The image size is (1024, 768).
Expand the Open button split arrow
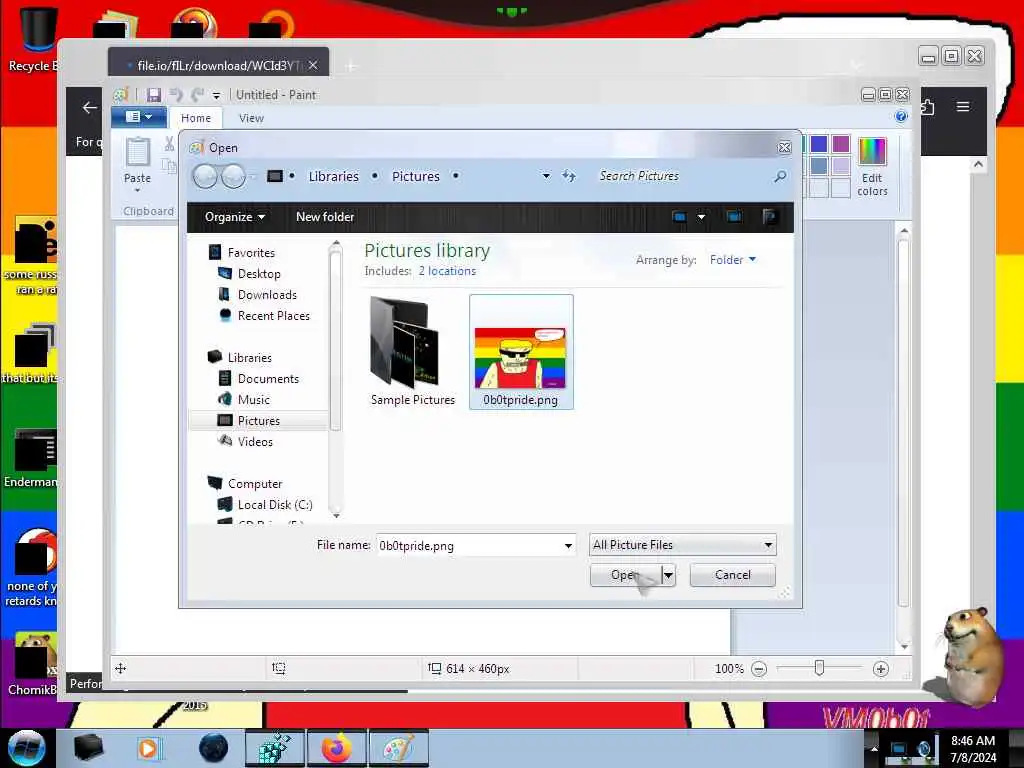point(668,575)
